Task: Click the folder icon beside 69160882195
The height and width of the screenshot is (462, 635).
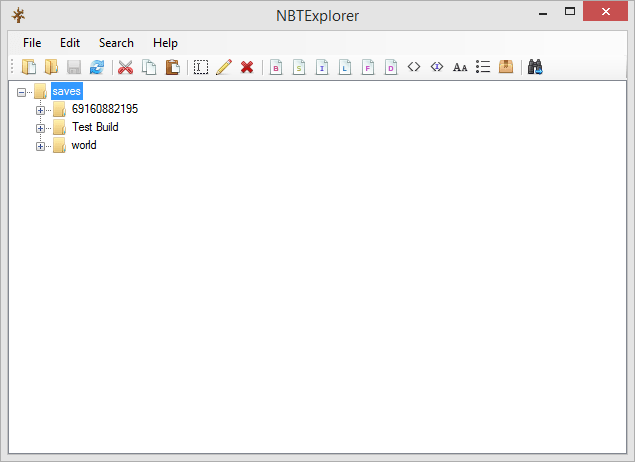Action: pos(60,109)
